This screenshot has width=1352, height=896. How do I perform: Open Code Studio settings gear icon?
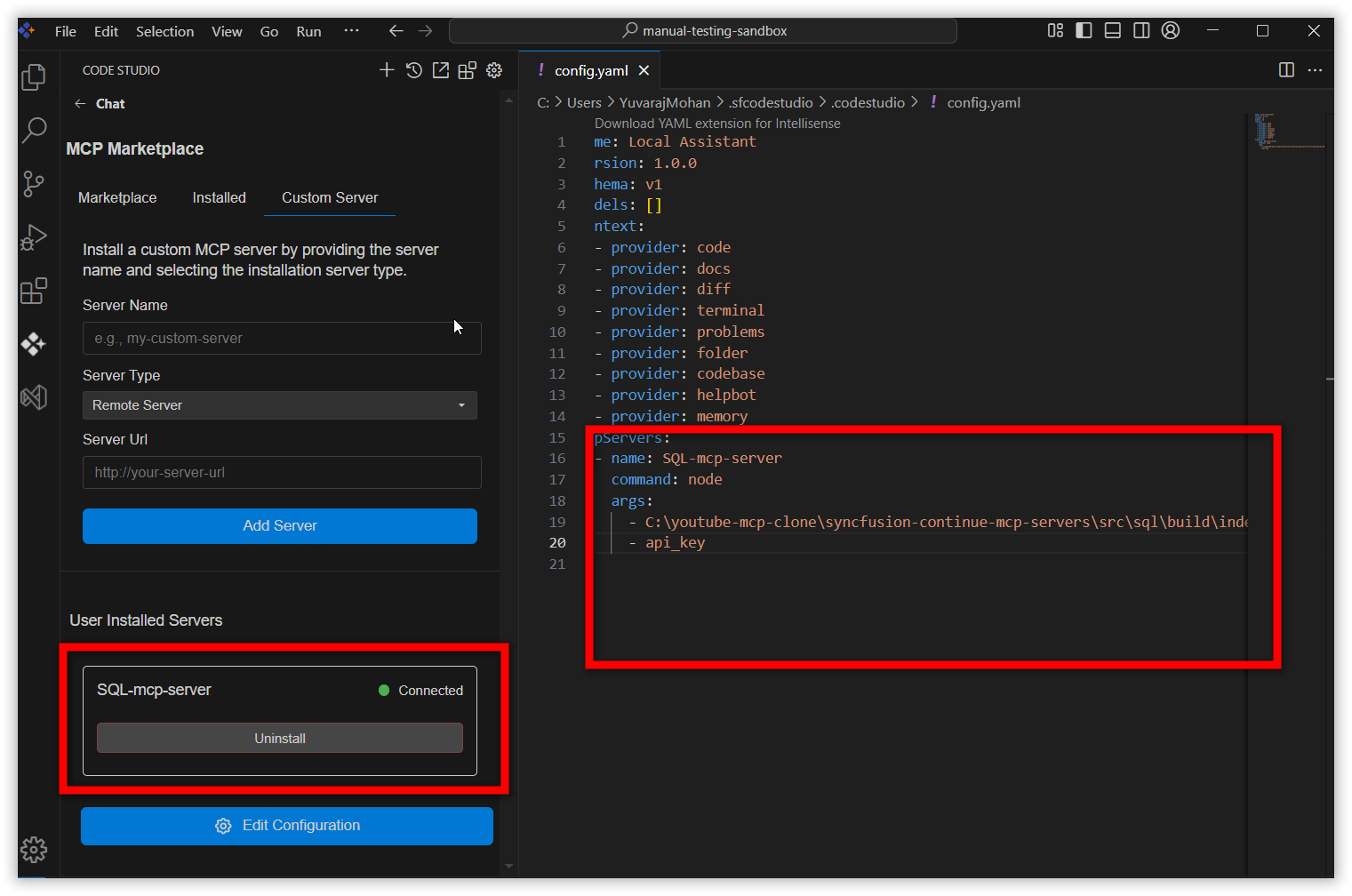494,70
